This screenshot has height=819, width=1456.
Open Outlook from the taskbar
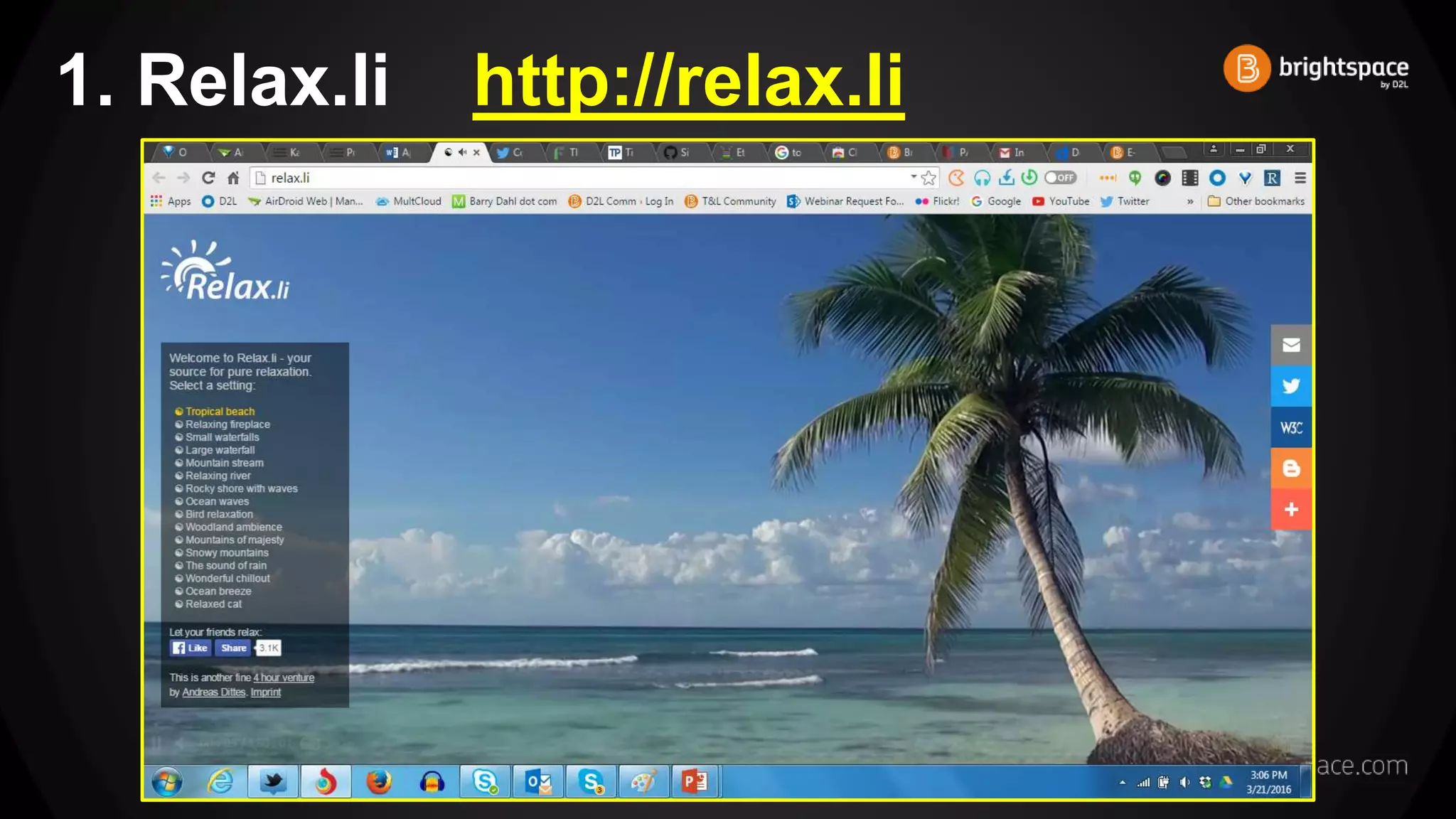pos(538,782)
